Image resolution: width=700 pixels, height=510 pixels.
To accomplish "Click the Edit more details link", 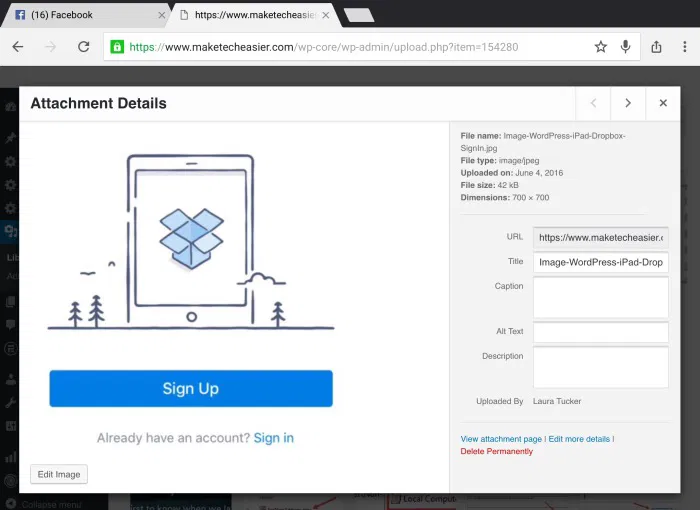I will pyautogui.click(x=580, y=439).
